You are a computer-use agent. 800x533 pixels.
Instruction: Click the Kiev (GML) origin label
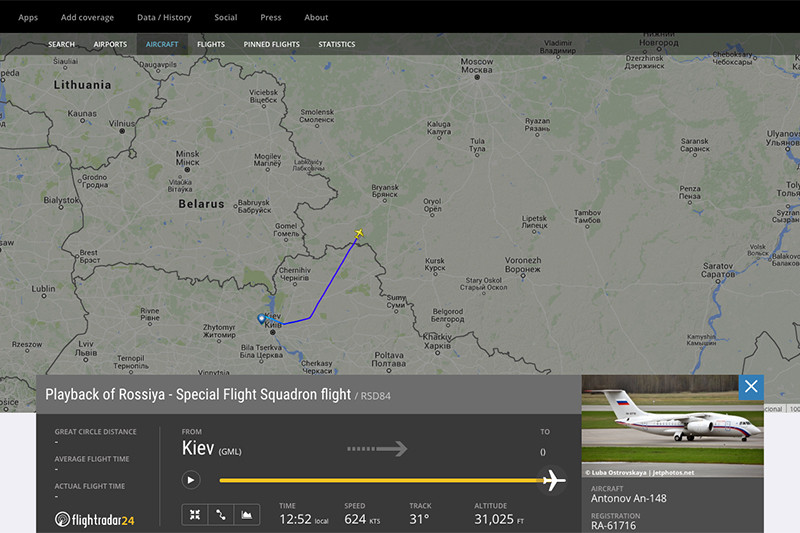(x=212, y=448)
